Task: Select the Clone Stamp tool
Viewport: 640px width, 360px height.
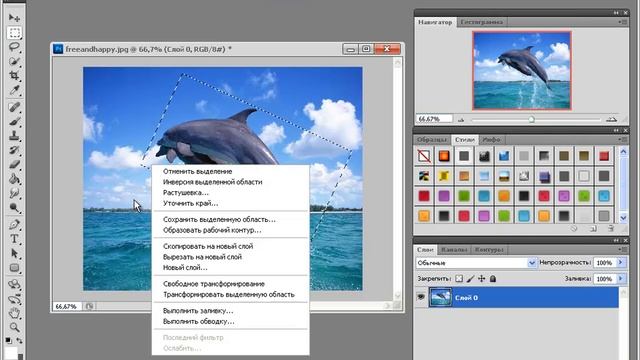Action: pos(14,136)
